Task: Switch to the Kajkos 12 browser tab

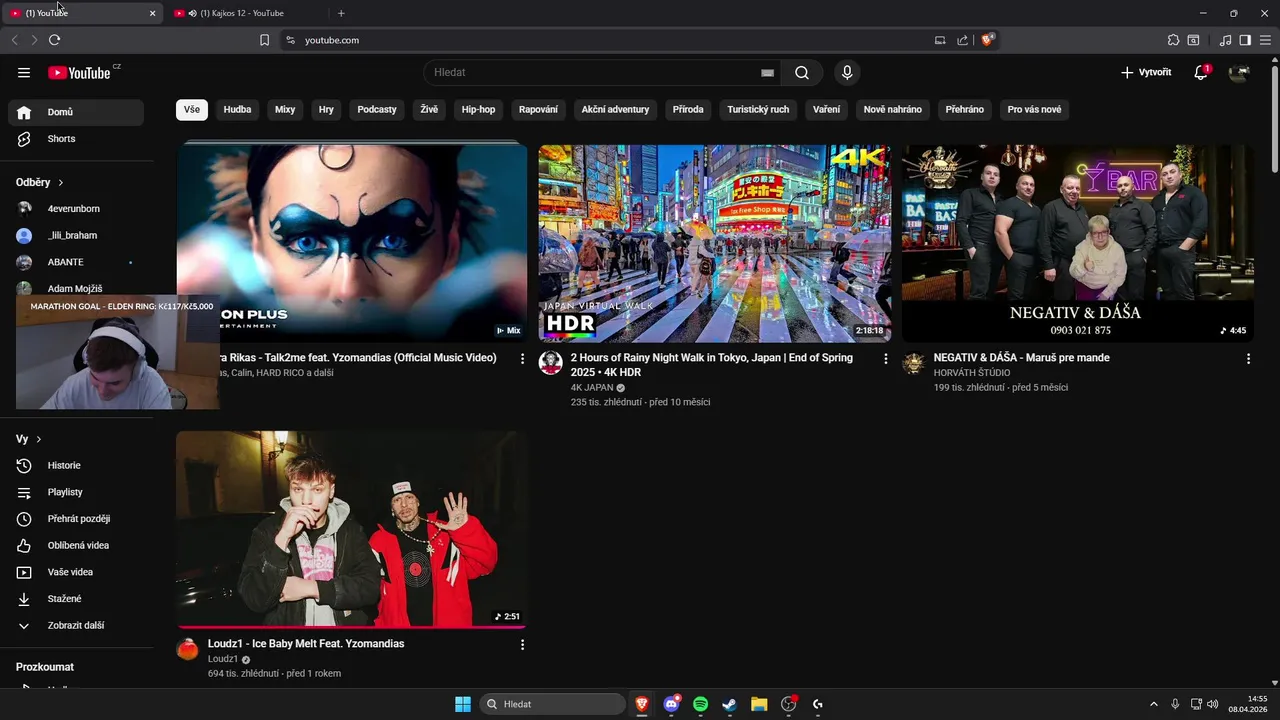Action: pos(245,13)
